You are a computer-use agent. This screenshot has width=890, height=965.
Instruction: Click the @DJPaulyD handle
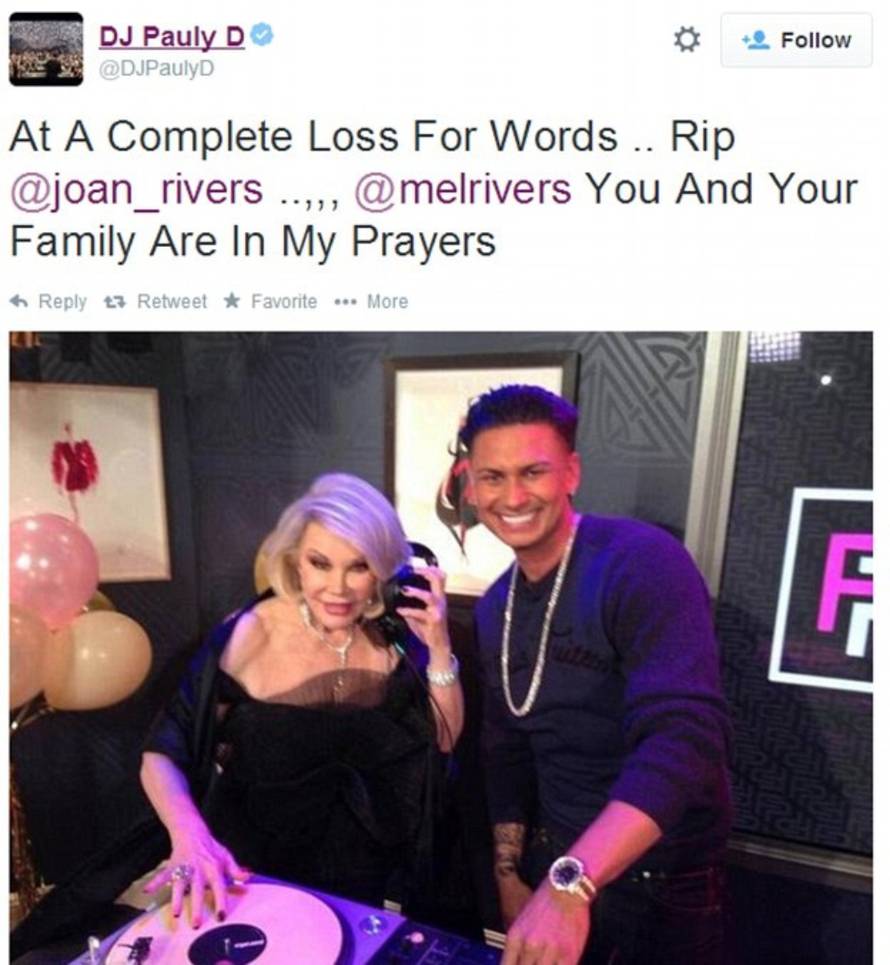[x=157, y=68]
